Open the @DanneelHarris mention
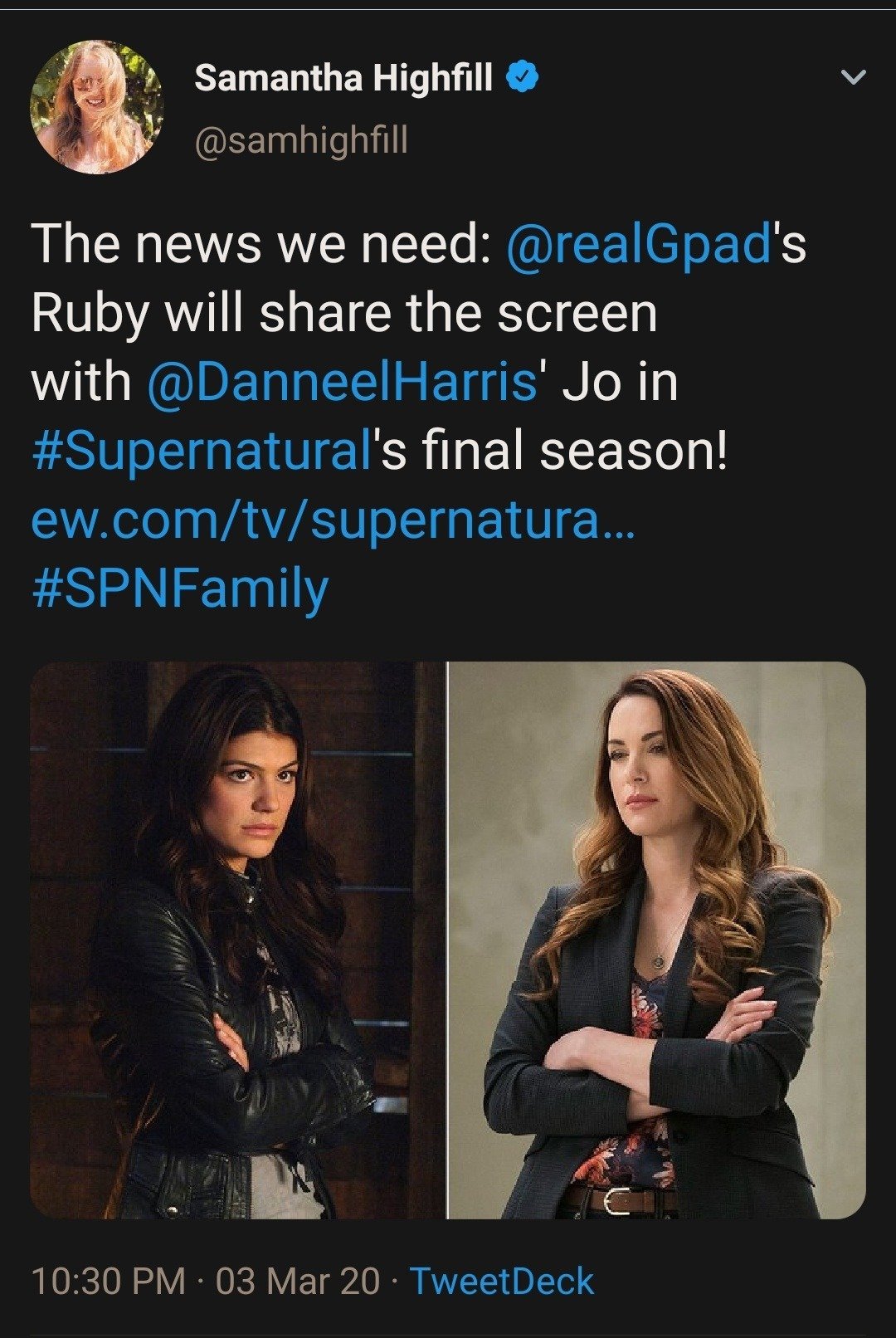This screenshot has height=1338, width=896. click(x=342, y=383)
